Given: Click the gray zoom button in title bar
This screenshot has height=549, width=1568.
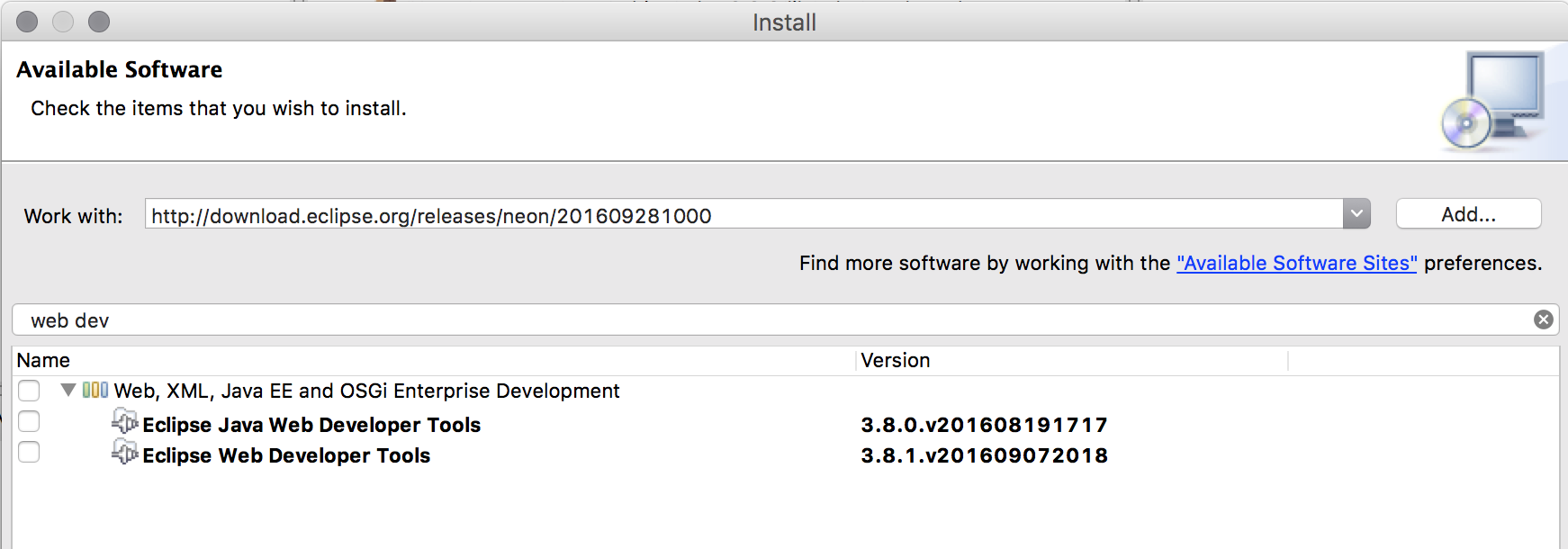Looking at the screenshot, I should click(99, 22).
